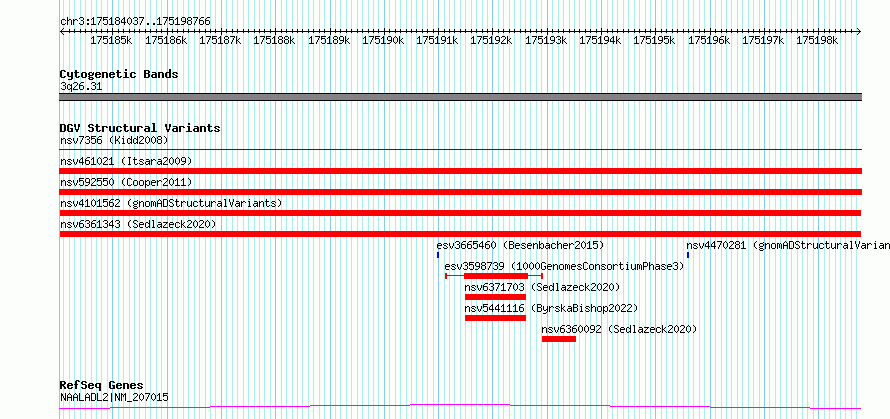Click the small blue esv3665460 marker
The height and width of the screenshot is (419, 890).
click(x=438, y=255)
